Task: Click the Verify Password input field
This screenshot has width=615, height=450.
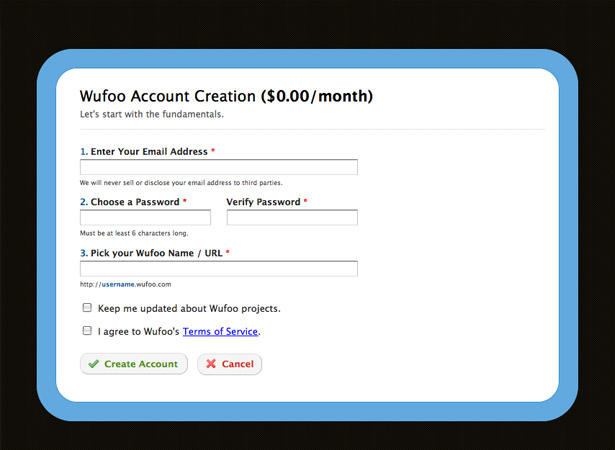Action: pyautogui.click(x=292, y=218)
